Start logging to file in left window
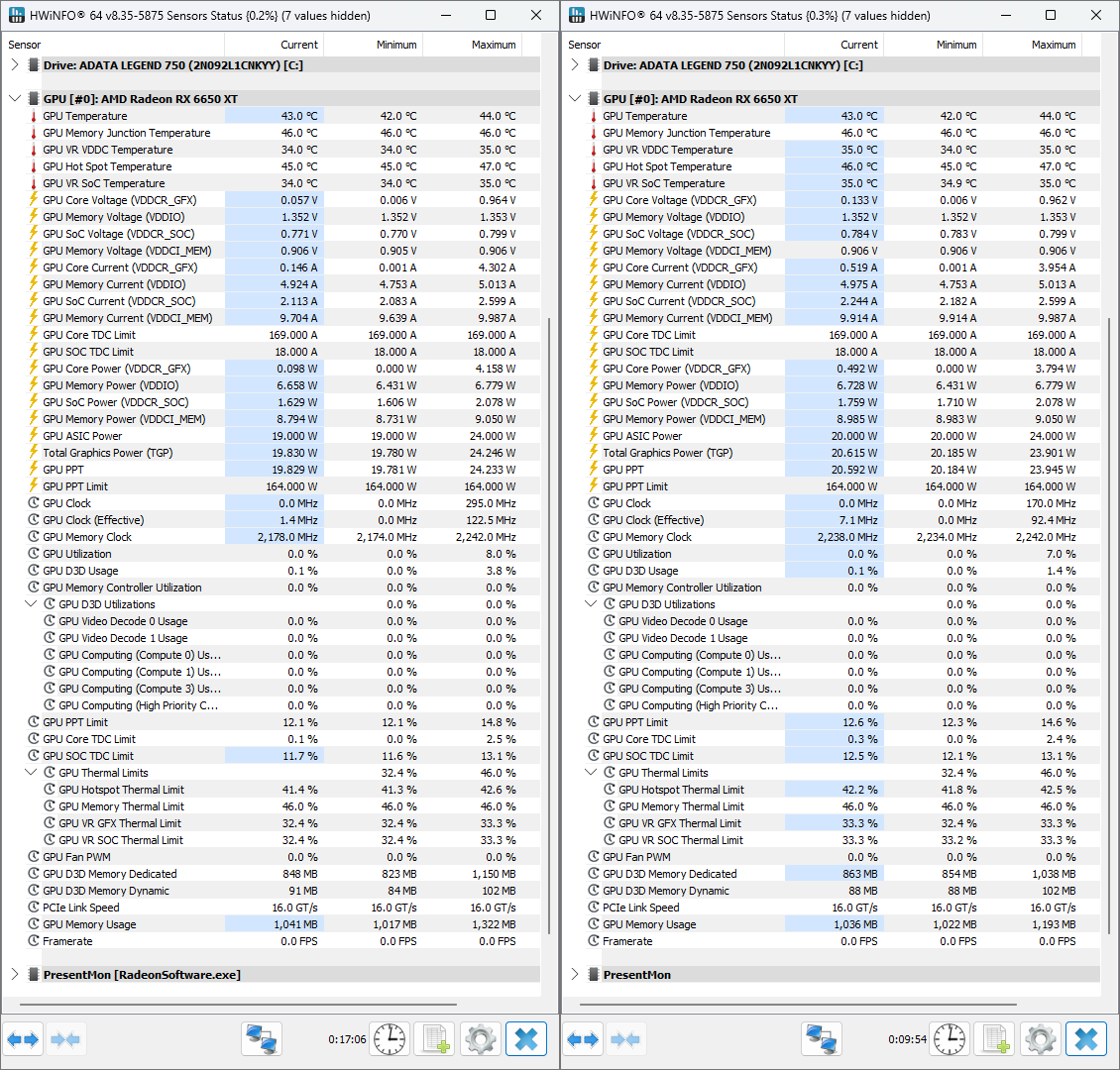 (435, 1039)
